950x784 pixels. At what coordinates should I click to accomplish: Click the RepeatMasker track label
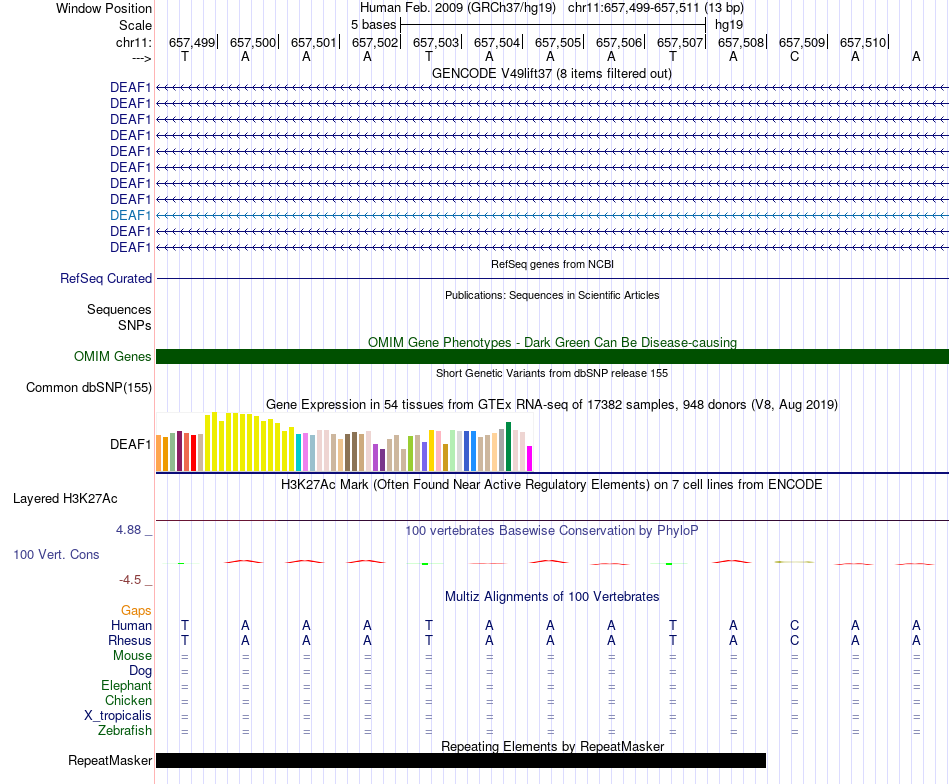tap(110, 760)
